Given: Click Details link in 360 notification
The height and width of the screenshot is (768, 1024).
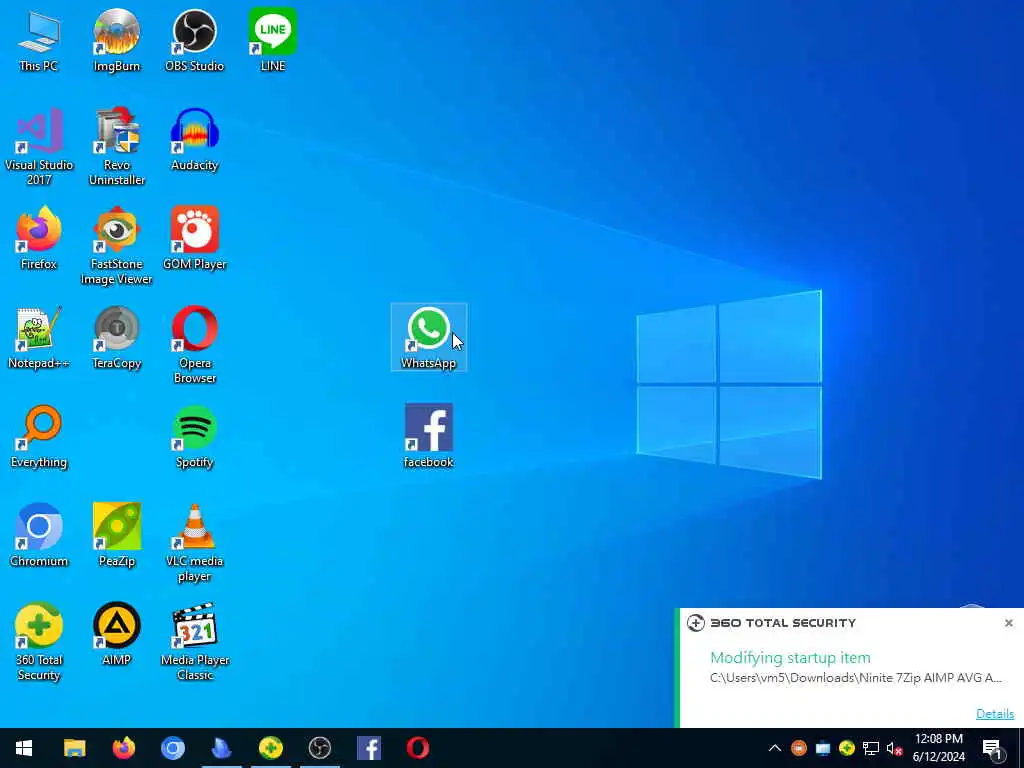Looking at the screenshot, I should click(995, 714).
